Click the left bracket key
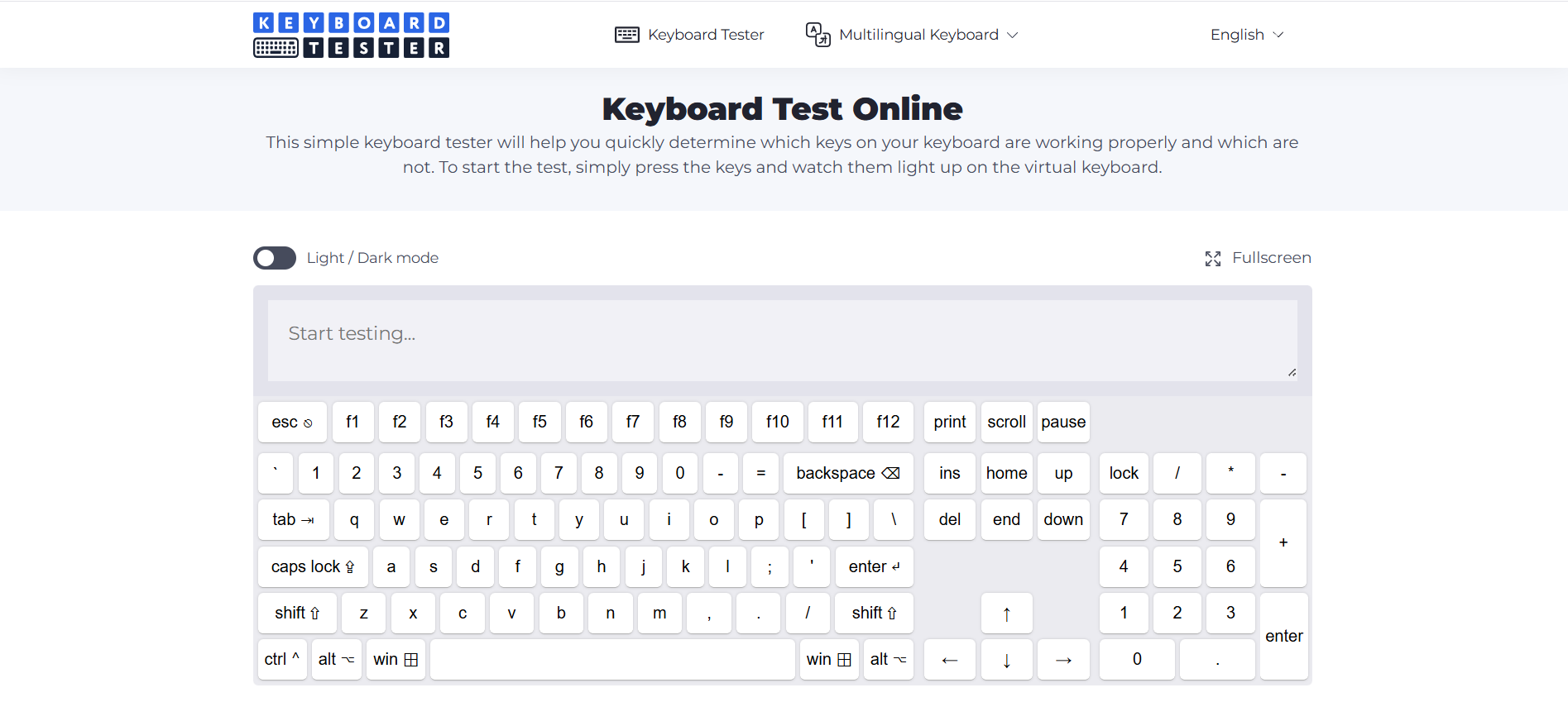 [803, 519]
